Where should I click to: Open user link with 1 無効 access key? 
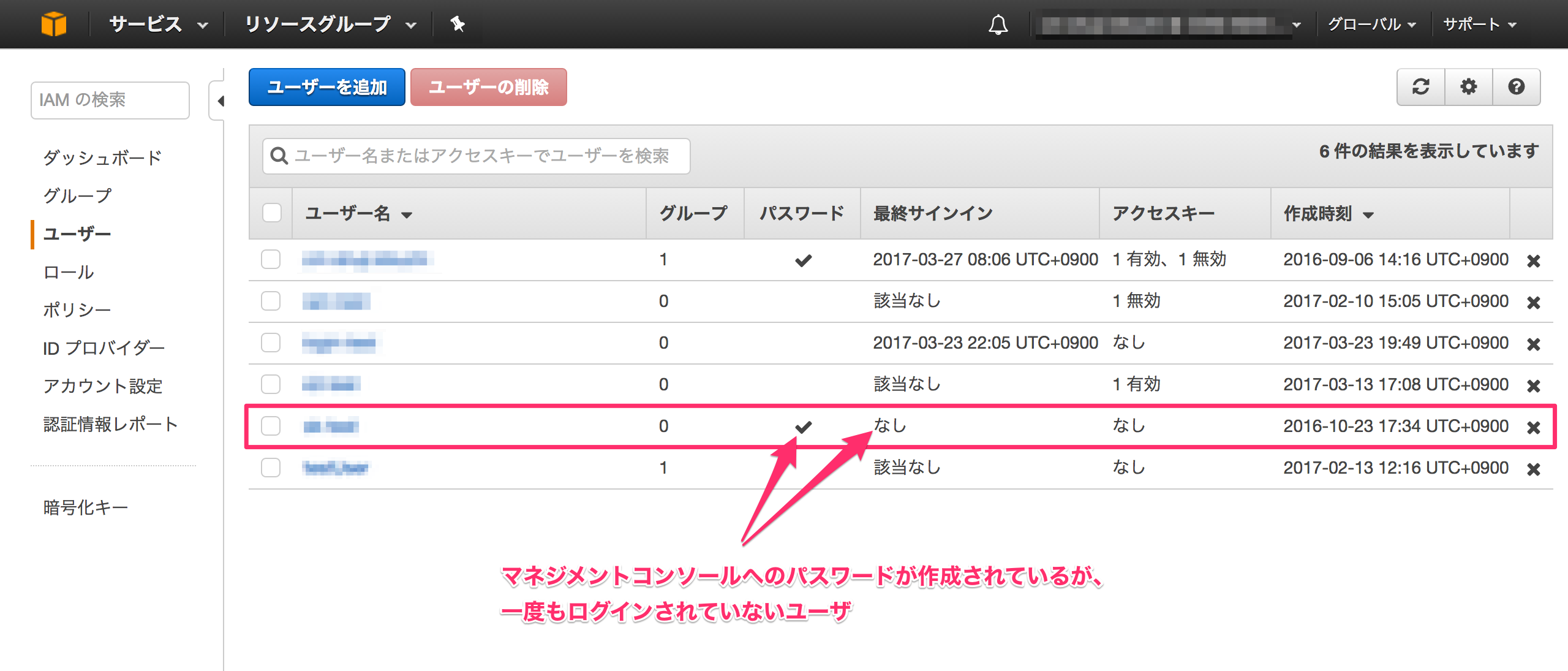[336, 301]
